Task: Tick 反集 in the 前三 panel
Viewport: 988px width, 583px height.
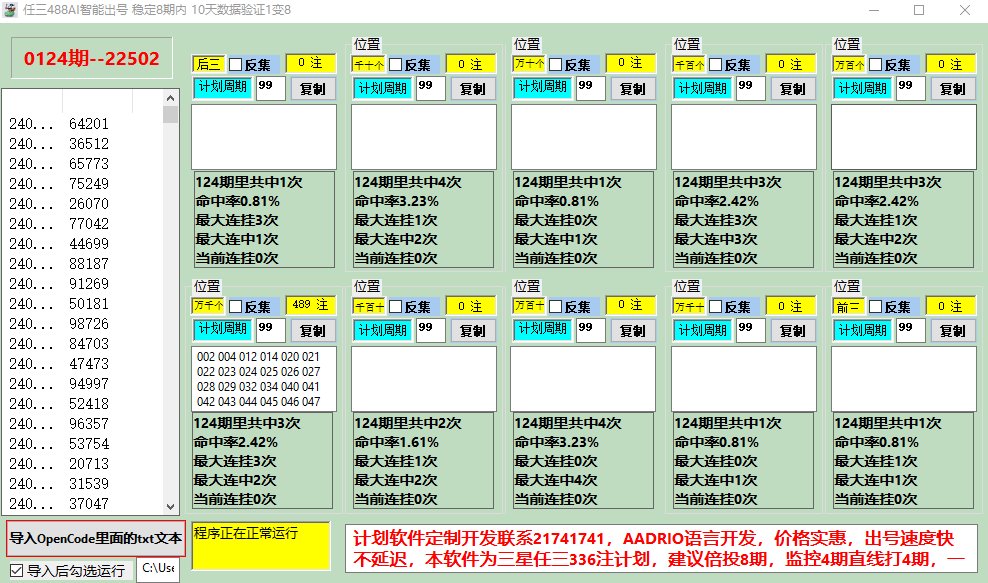Action: [876, 306]
